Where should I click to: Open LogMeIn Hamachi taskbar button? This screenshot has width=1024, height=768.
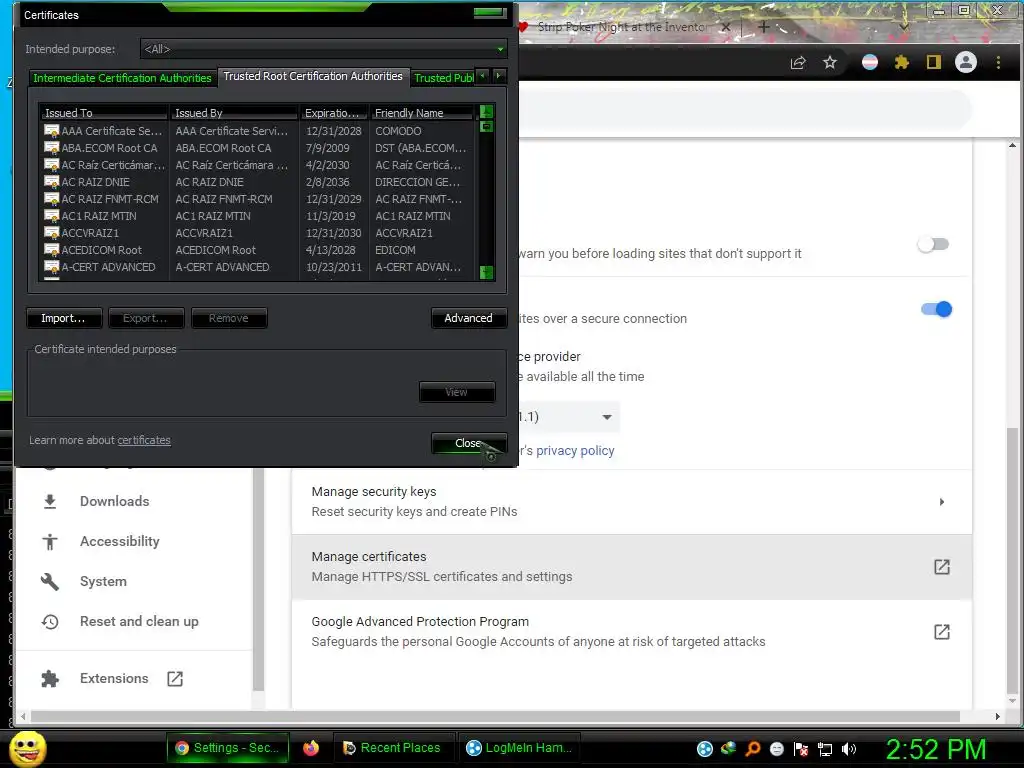(520, 748)
